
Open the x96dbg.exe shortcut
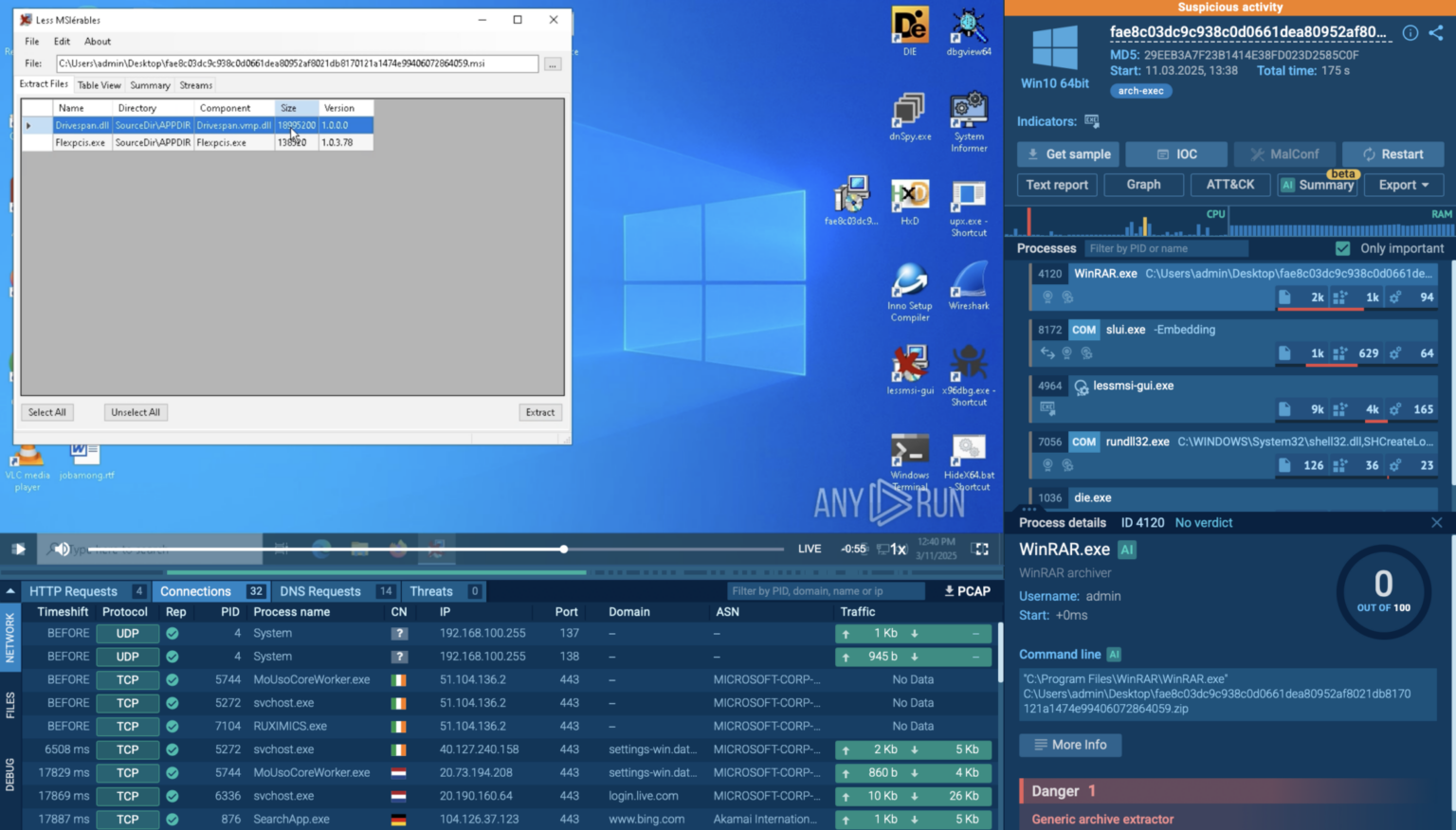(969, 365)
